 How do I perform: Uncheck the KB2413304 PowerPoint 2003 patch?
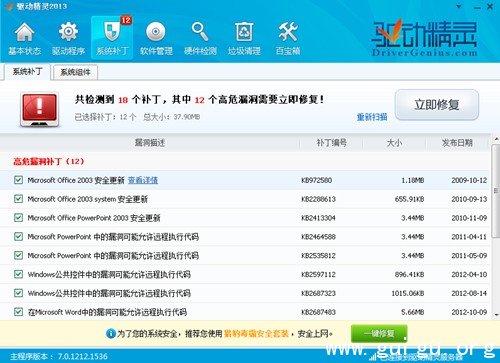[x=18, y=218]
